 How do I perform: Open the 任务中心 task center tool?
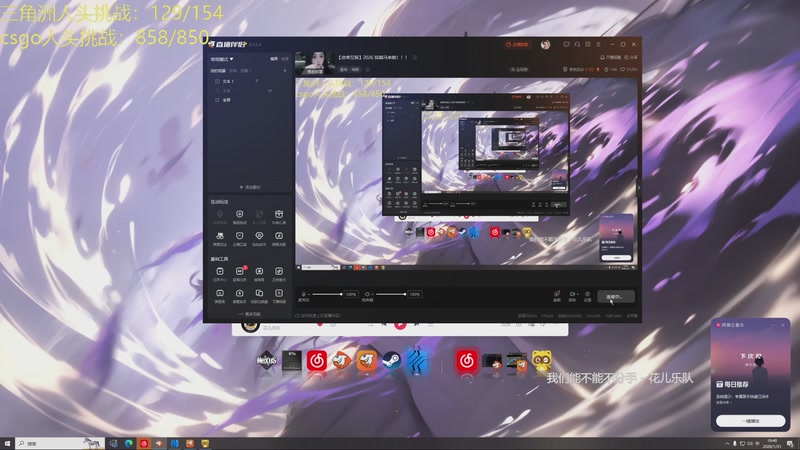[219, 274]
